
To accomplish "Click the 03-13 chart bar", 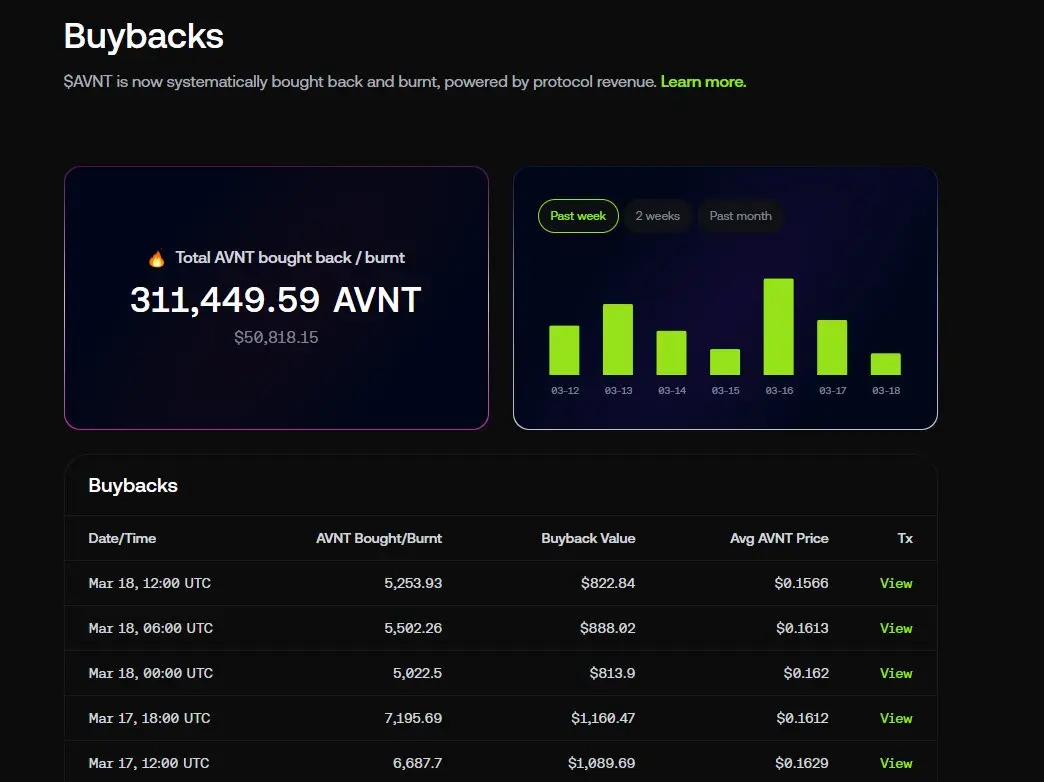I will pyautogui.click(x=618, y=339).
